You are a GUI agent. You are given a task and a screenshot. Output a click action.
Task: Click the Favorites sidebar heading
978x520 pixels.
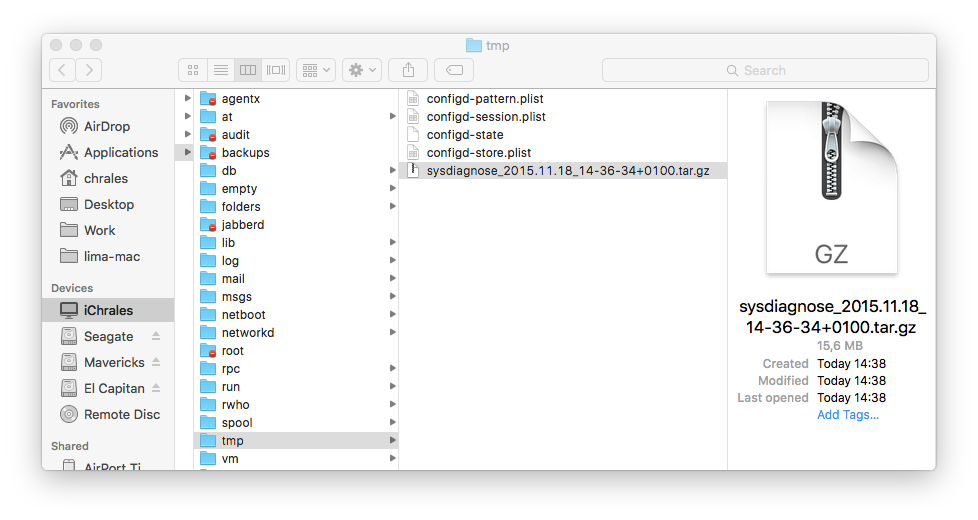click(x=75, y=104)
